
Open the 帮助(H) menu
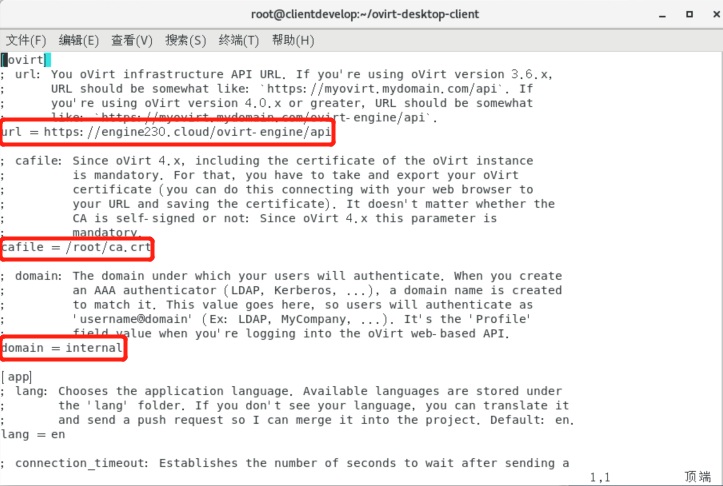pos(293,41)
